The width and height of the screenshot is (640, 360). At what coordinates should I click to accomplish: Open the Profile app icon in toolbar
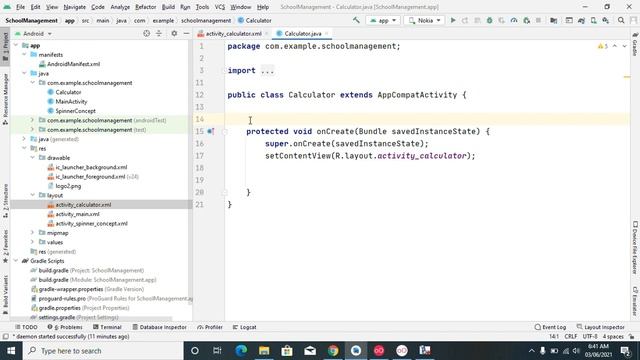(x=514, y=20)
